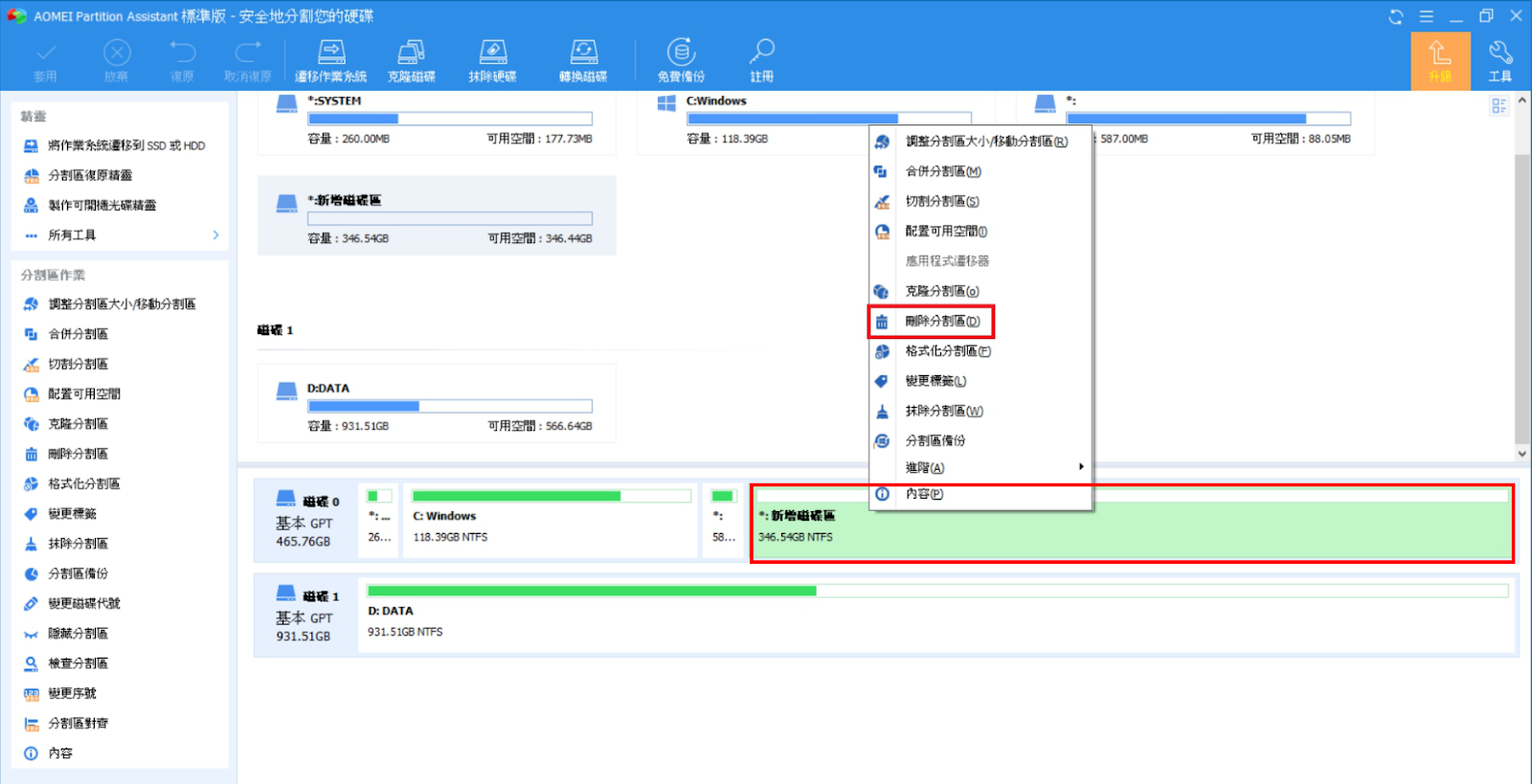The image size is (1532, 784).
Task: Open the hamburger menu in title bar
Action: (1427, 16)
